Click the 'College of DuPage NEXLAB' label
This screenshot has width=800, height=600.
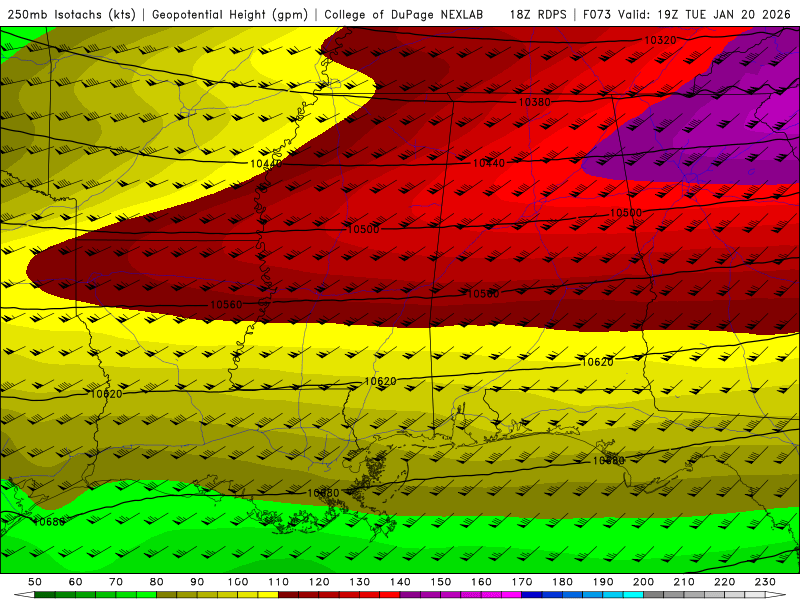pyautogui.click(x=404, y=14)
